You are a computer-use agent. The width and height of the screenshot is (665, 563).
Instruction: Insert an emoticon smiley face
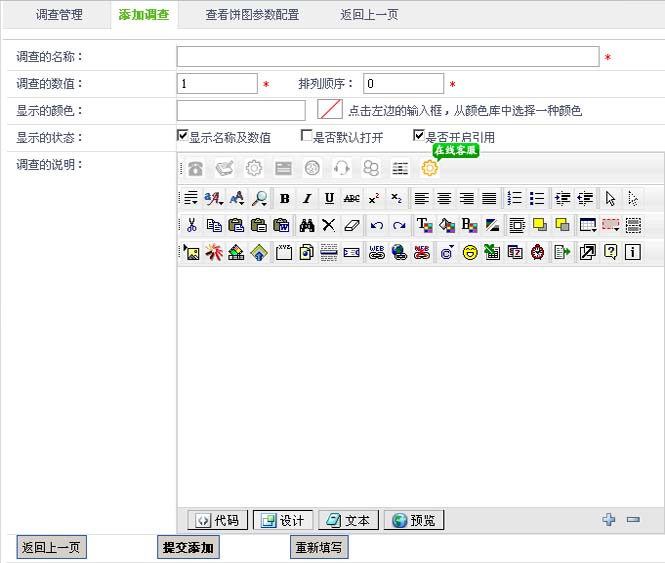click(x=469, y=252)
